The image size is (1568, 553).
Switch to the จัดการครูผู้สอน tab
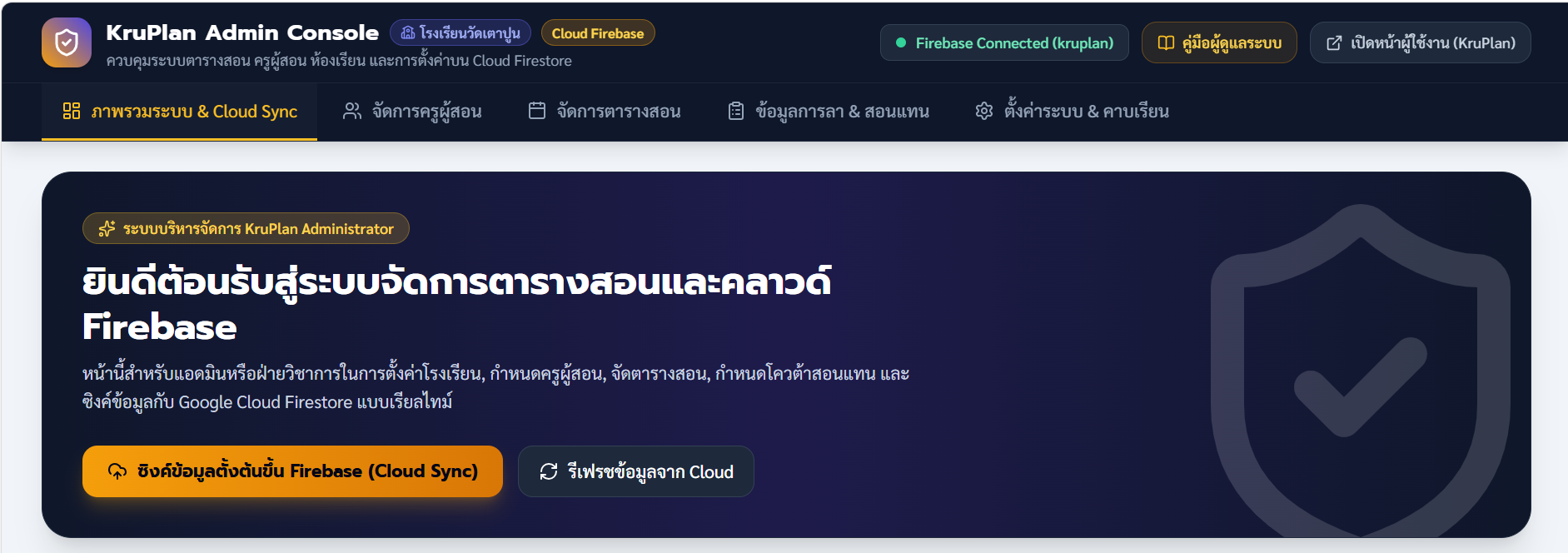(412, 112)
